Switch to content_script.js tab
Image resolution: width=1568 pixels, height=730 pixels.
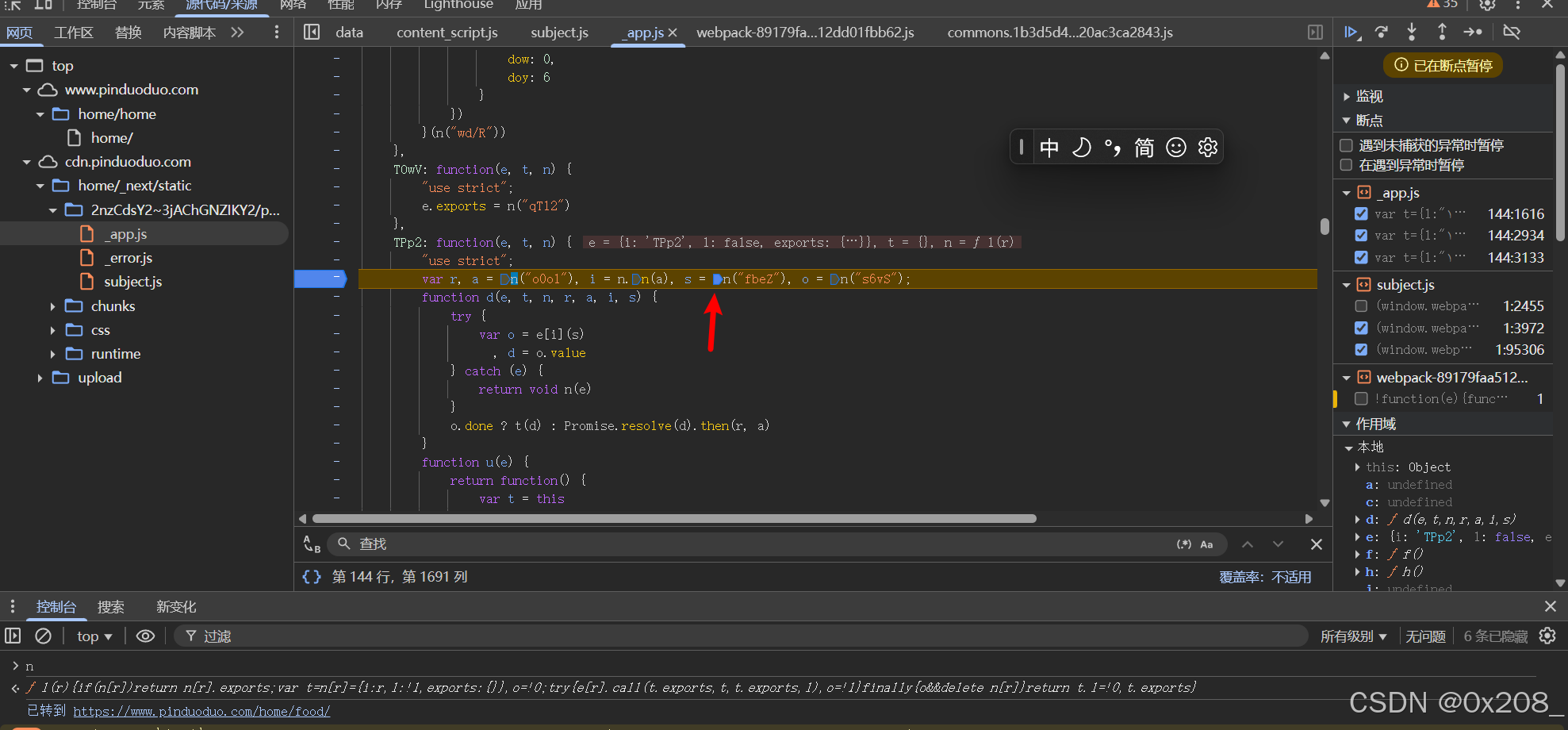[447, 33]
